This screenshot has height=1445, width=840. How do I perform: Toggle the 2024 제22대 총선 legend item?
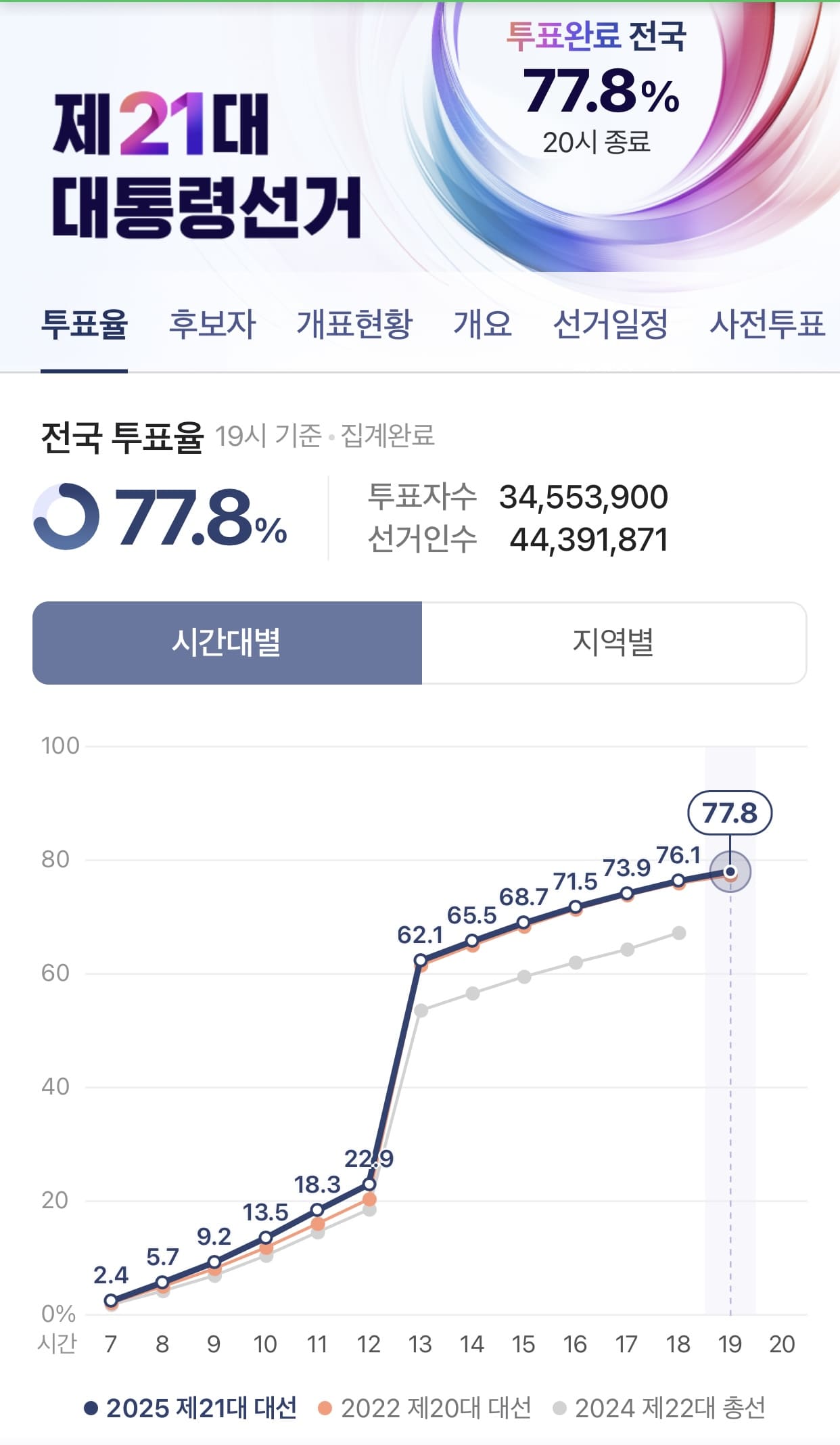[x=659, y=1408]
